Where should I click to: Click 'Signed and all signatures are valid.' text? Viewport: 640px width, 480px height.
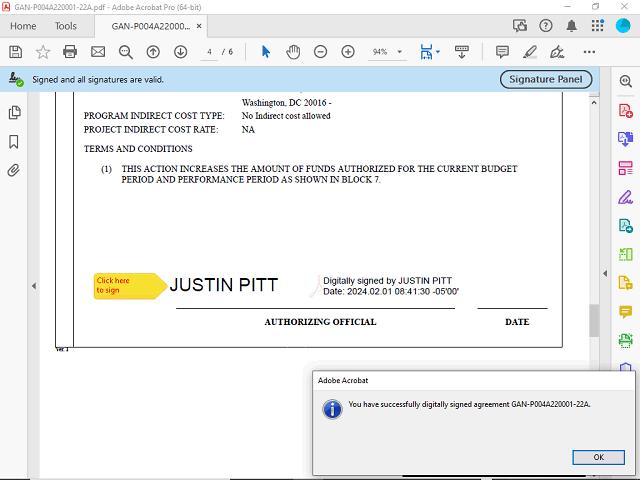[x=98, y=80]
